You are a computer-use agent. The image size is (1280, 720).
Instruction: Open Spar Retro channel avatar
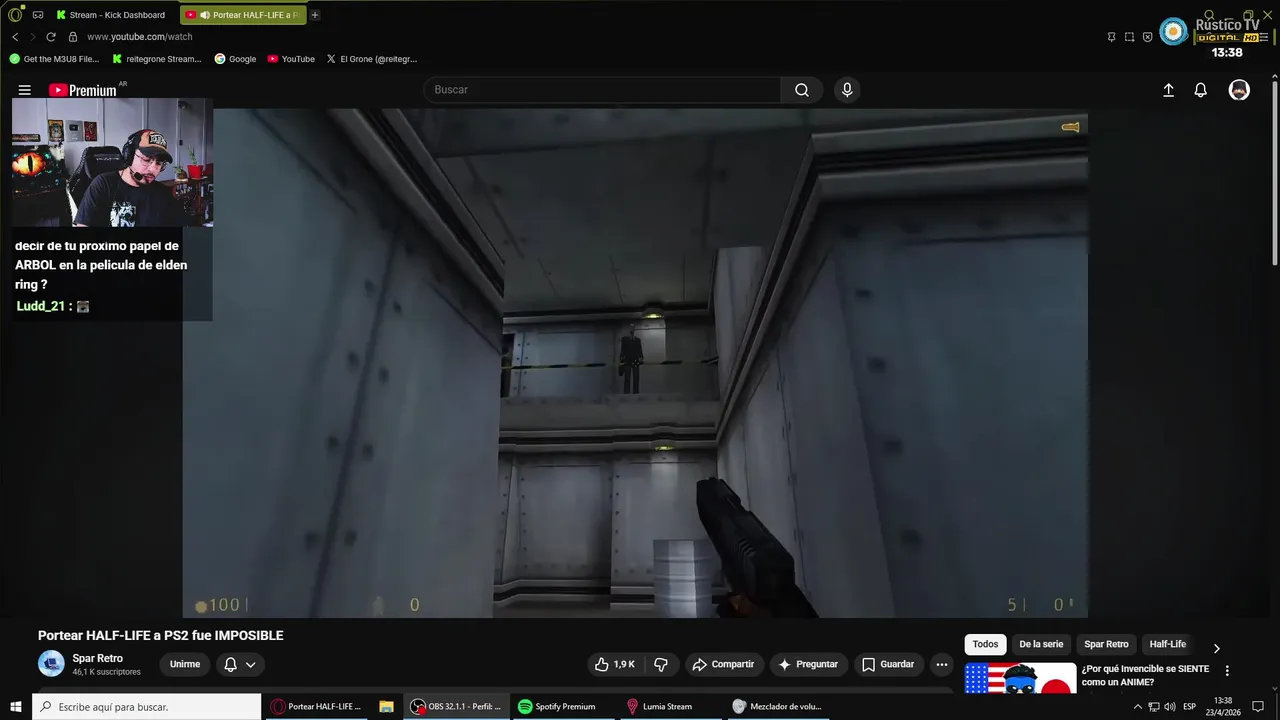coord(51,663)
